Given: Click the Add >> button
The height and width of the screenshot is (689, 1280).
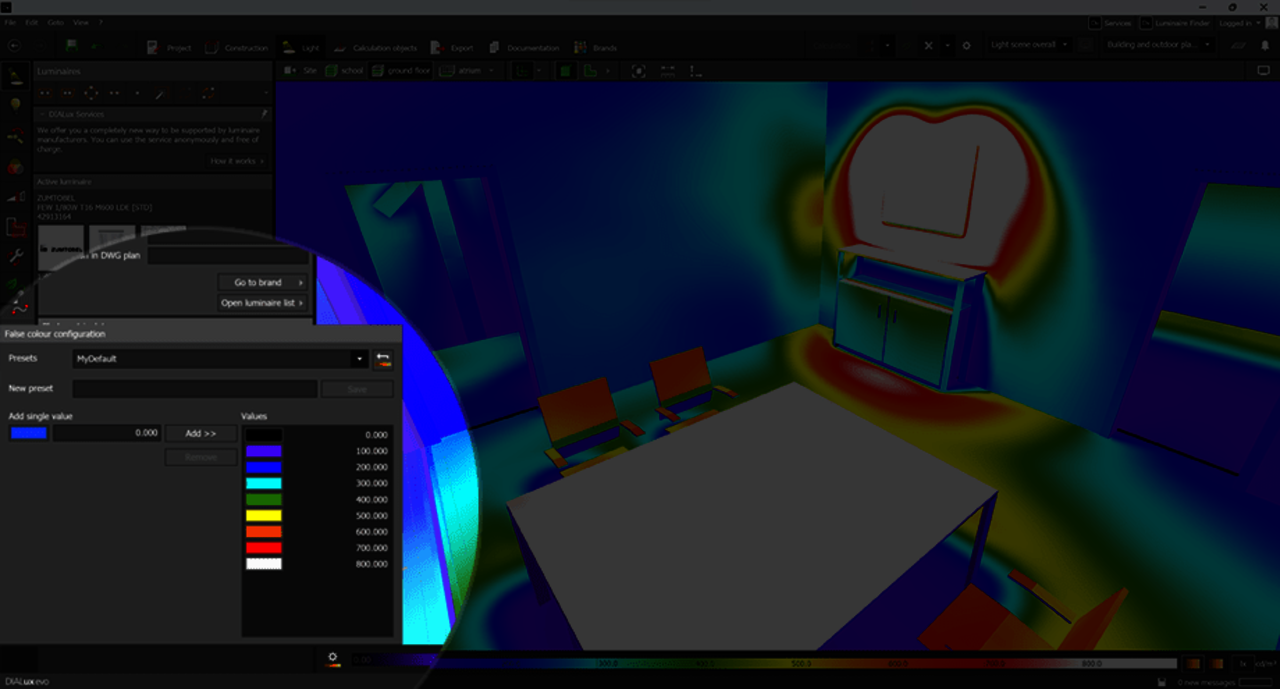Looking at the screenshot, I should [201, 433].
